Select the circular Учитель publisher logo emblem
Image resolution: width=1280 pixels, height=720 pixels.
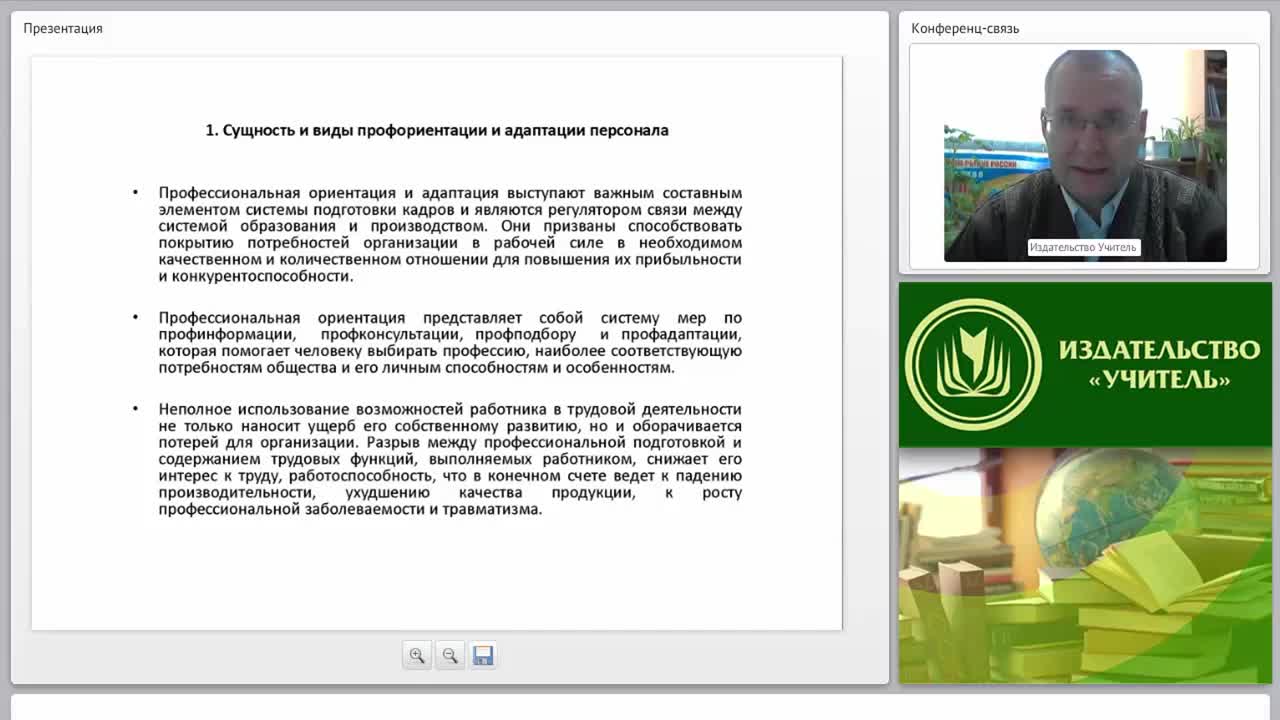point(973,365)
